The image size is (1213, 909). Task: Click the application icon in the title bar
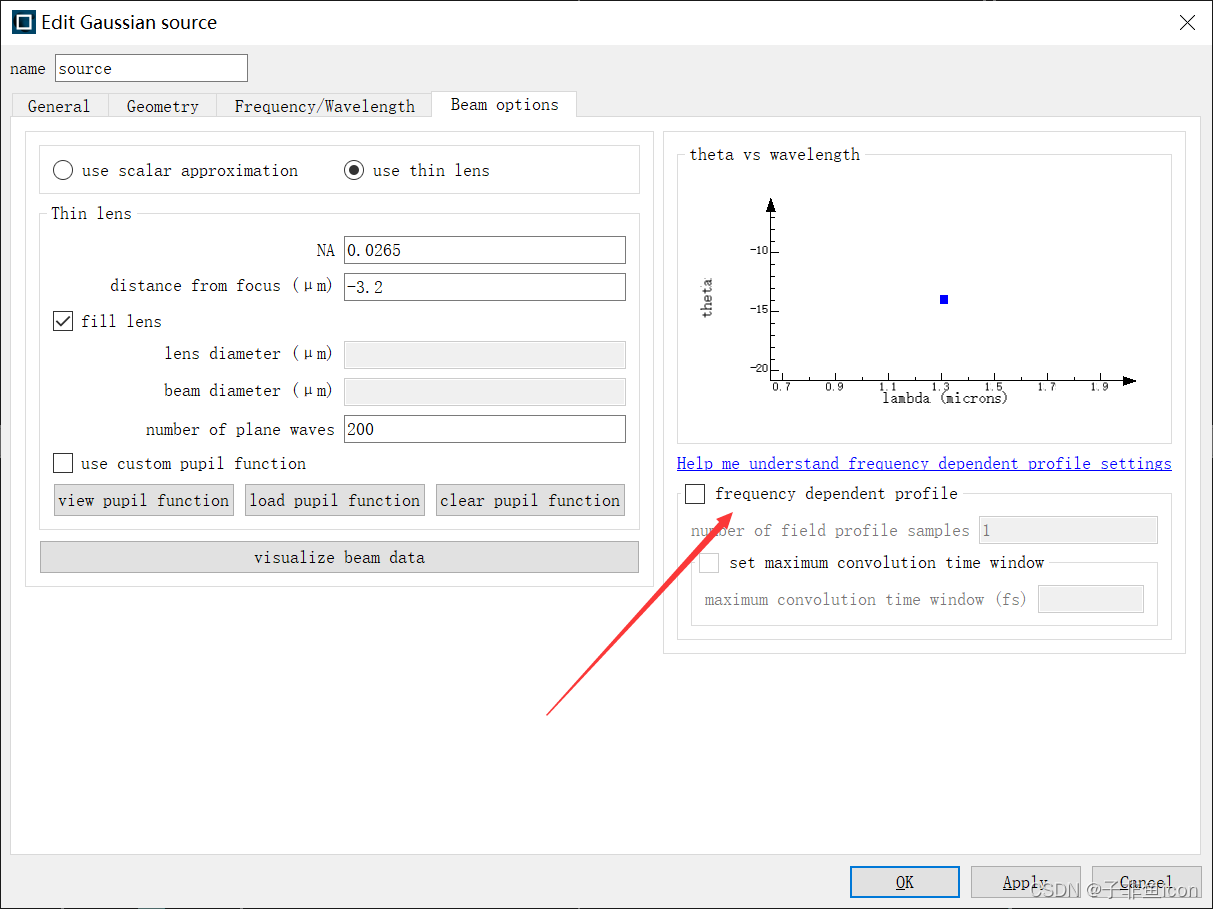pyautogui.click(x=23, y=22)
